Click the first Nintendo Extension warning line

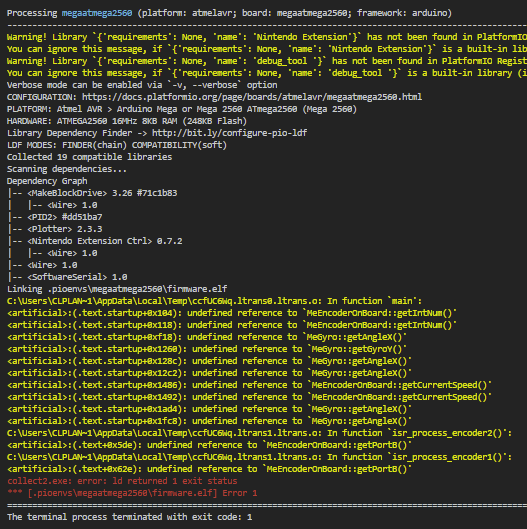[267, 37]
